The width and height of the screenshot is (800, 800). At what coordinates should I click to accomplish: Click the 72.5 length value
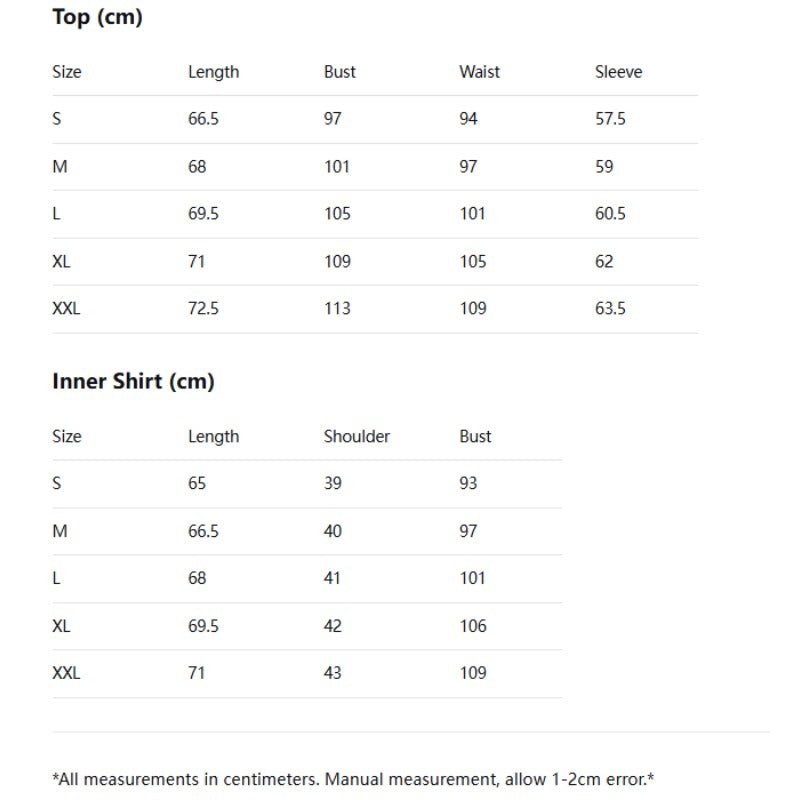coord(203,309)
